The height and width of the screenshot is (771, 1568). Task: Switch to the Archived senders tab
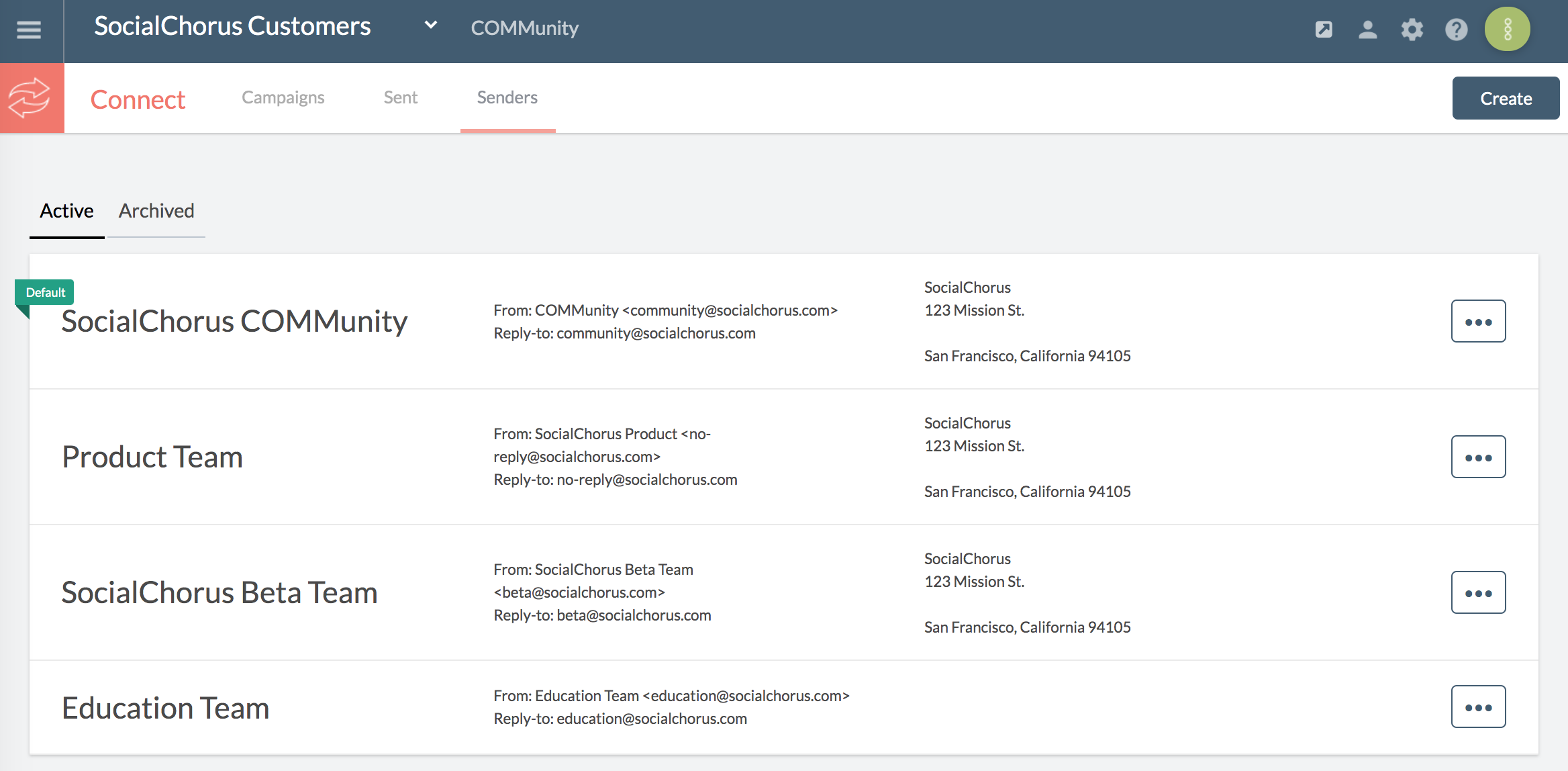tap(156, 211)
